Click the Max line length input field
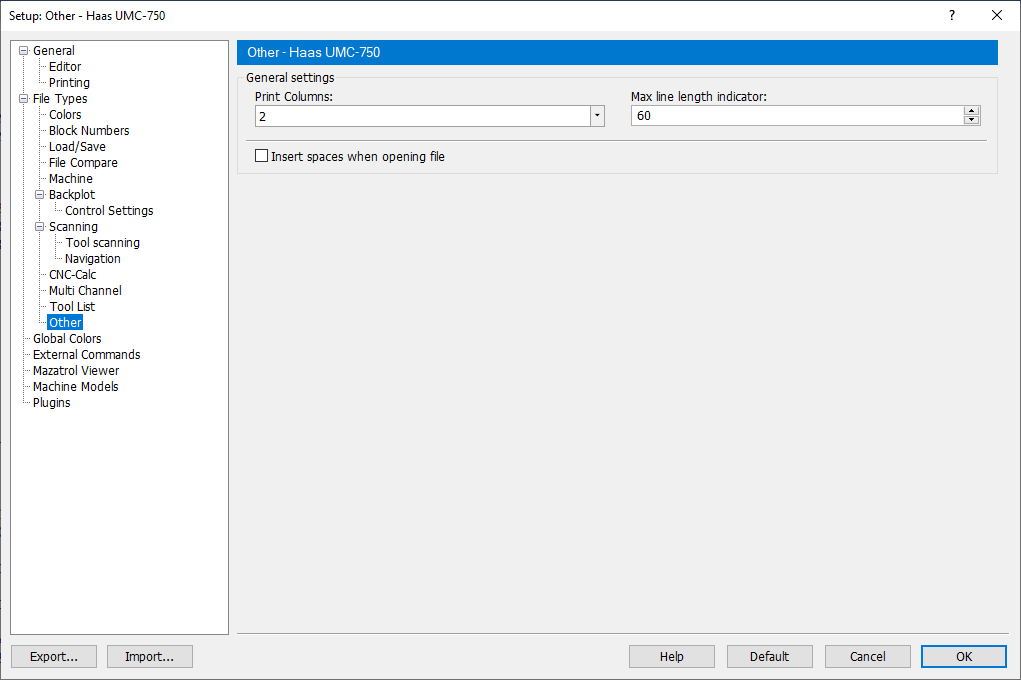 click(x=798, y=116)
